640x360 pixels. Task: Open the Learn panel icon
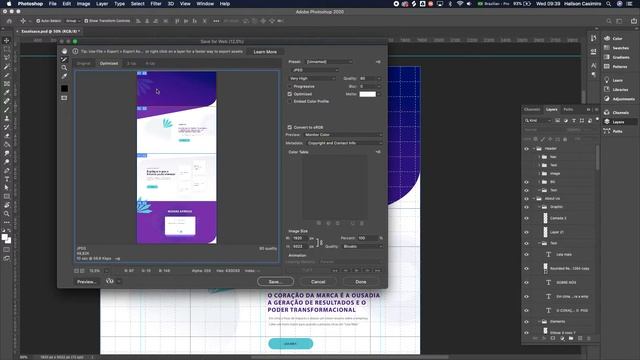pos(607,80)
